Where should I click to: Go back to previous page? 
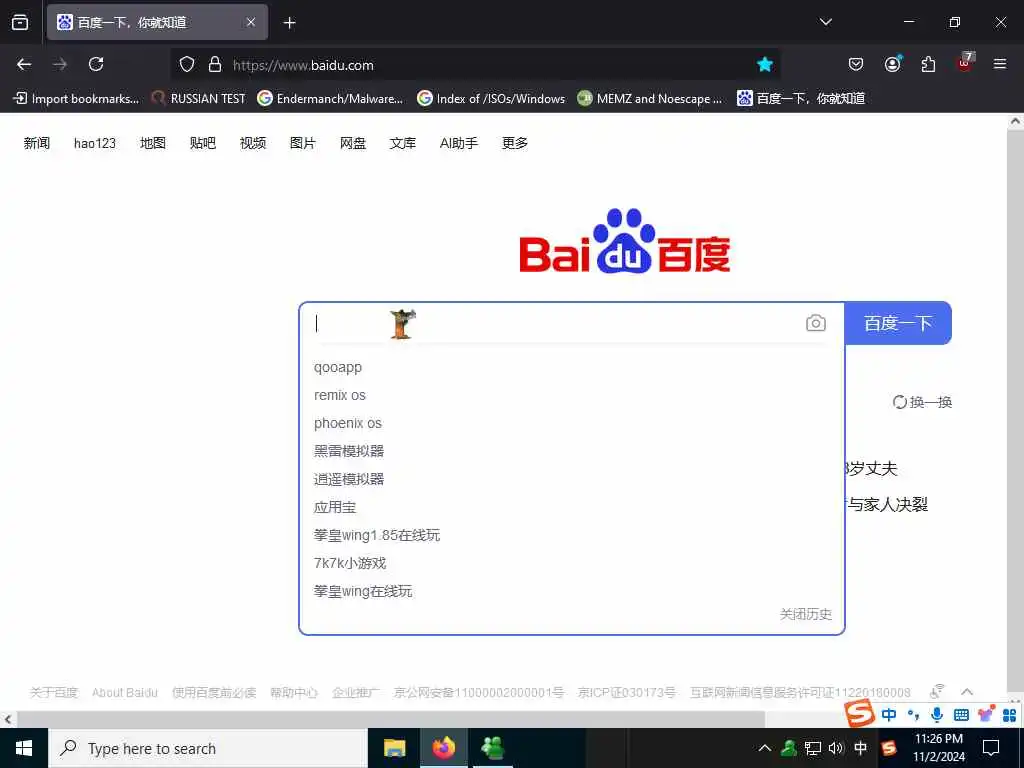click(24, 64)
